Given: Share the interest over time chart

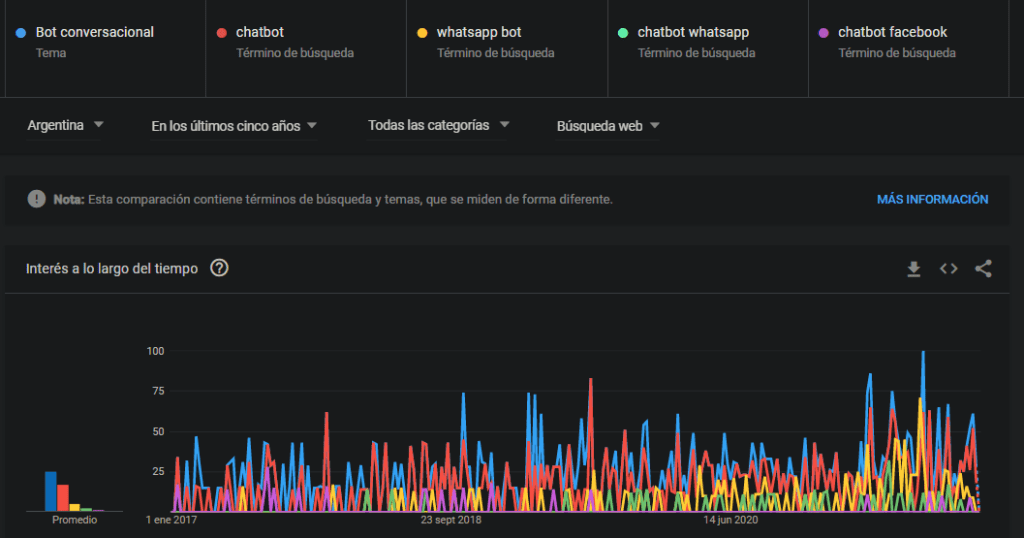Looking at the screenshot, I should 983,268.
